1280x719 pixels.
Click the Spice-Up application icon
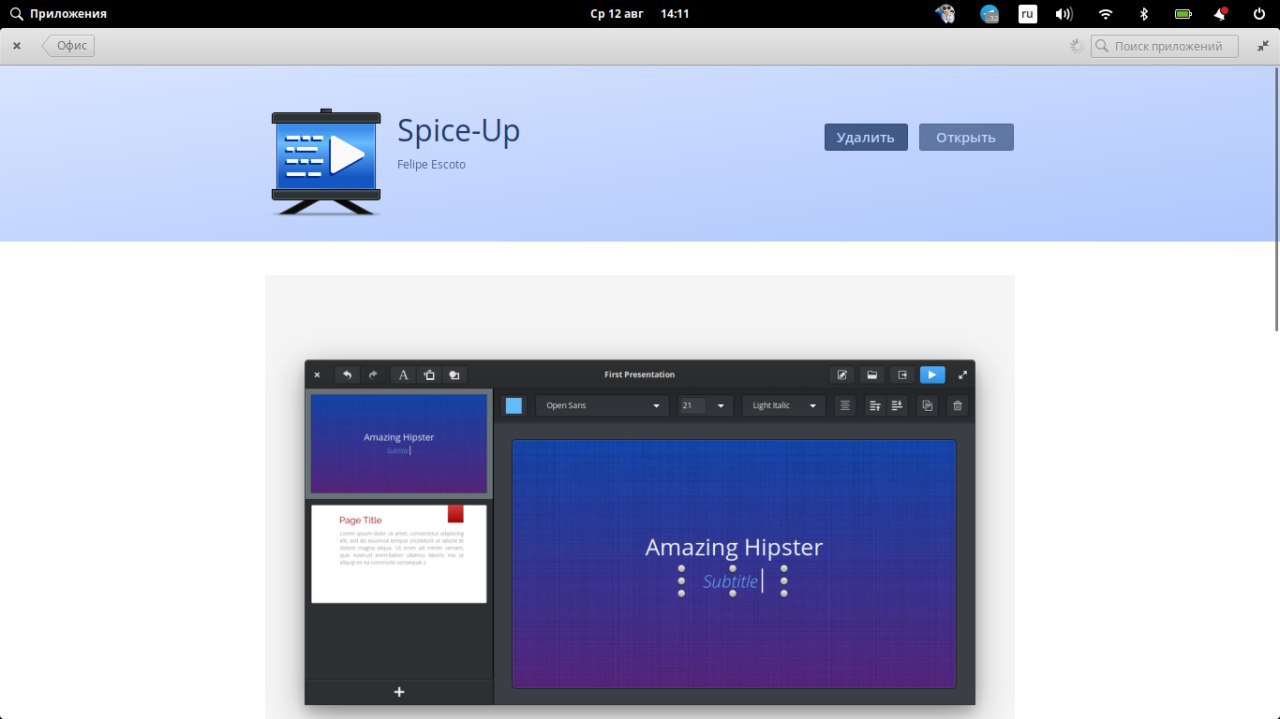coord(326,162)
